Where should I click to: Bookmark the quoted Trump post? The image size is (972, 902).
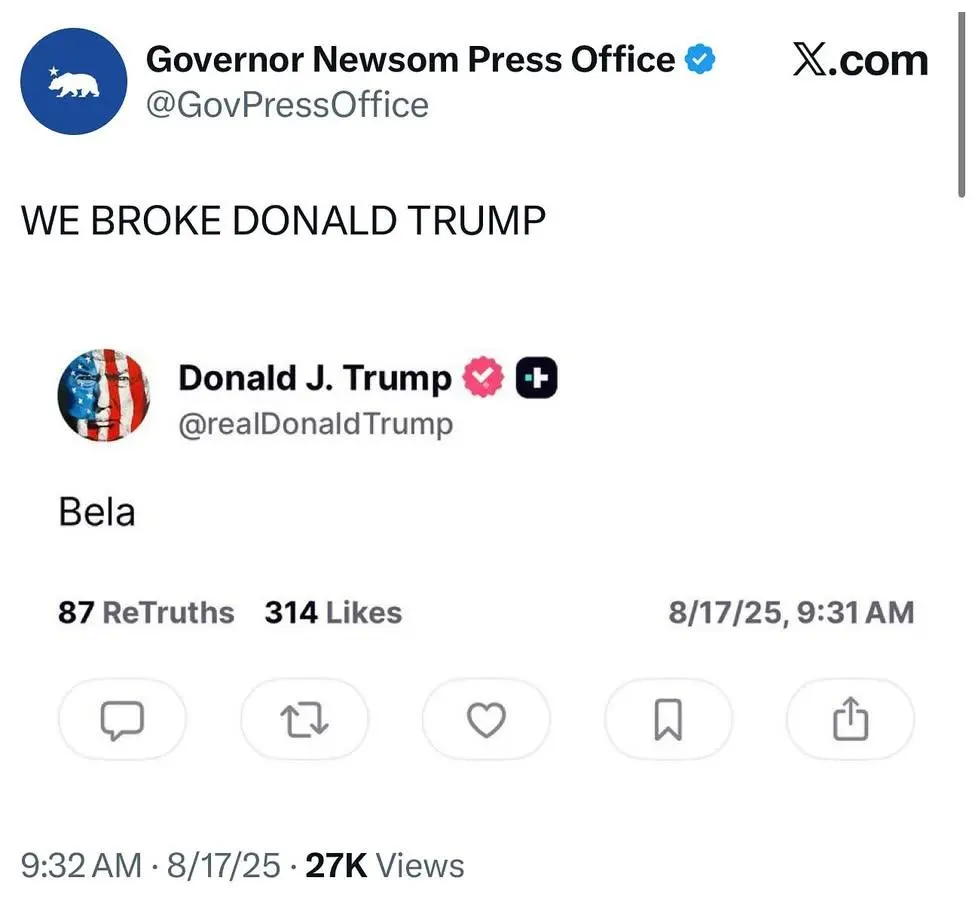tap(668, 720)
